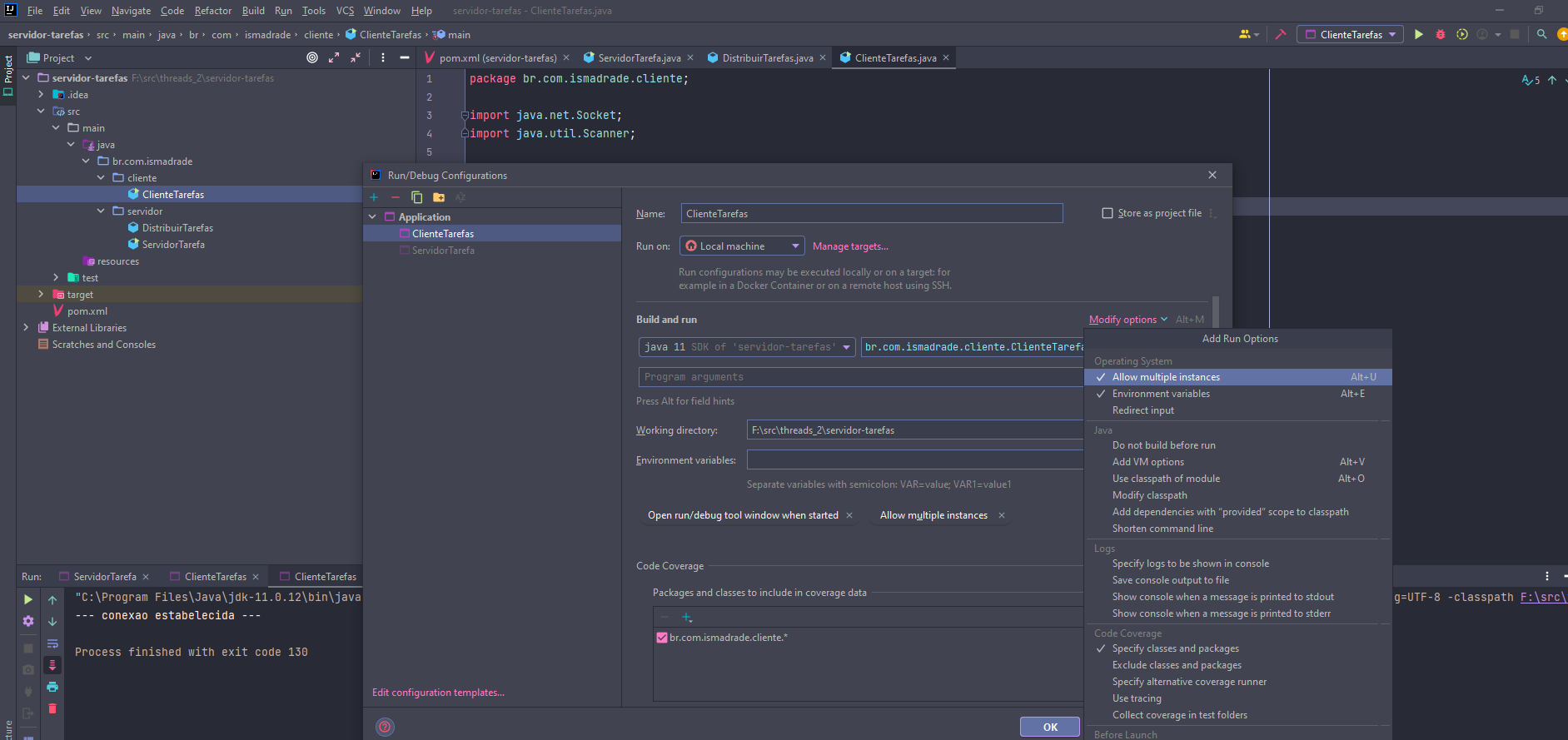Toggle Specify classes and packages option
This screenshot has height=740, width=1568.
(x=1238, y=648)
